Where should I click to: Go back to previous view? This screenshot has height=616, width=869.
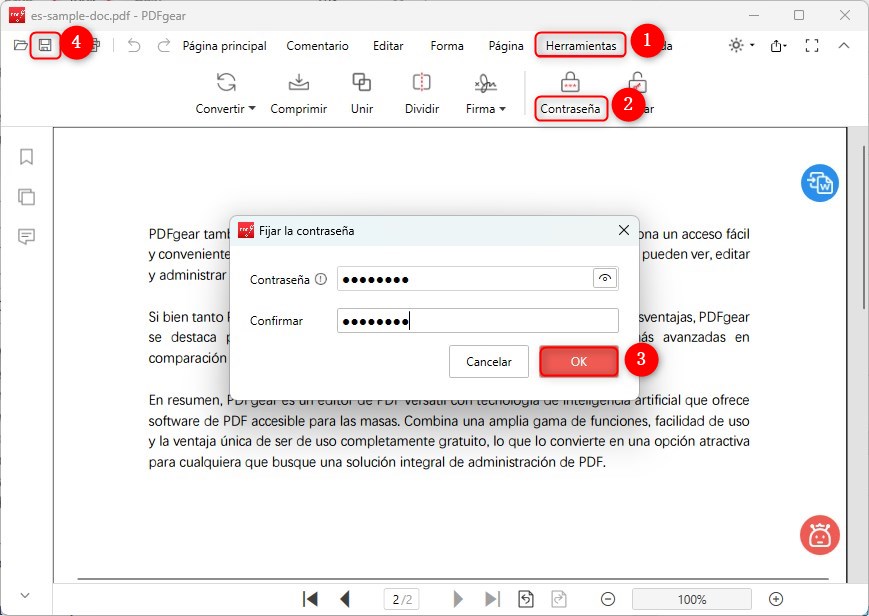(x=525, y=599)
